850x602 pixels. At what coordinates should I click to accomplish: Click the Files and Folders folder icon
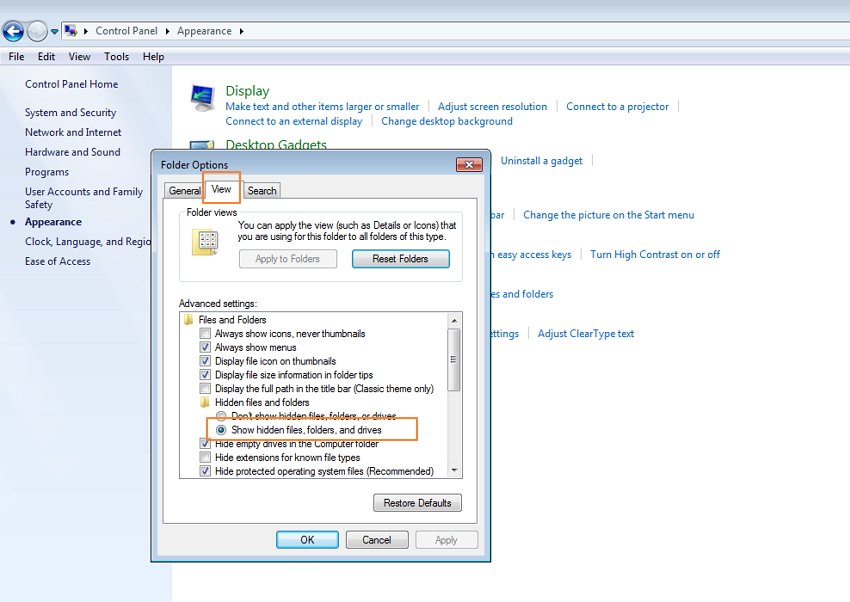click(x=189, y=320)
